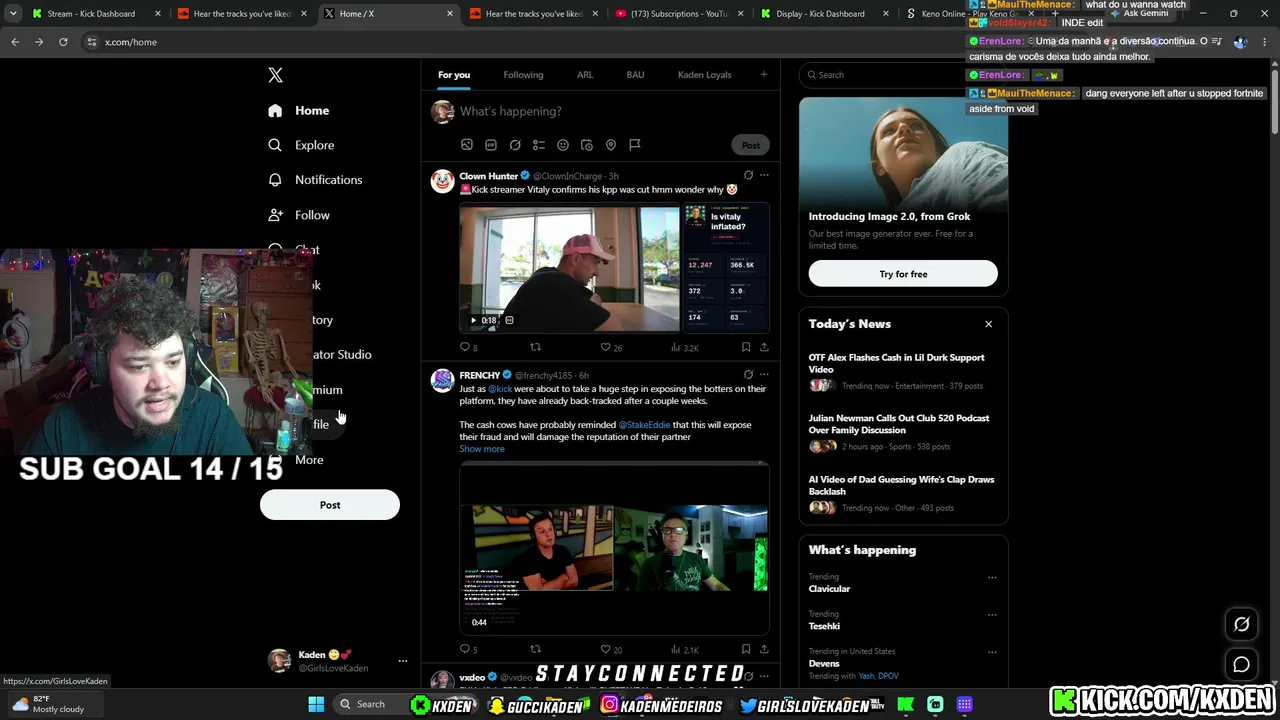Viewport: 1280px width, 720px height.
Task: Repost Clown Hunter's post
Action: [x=535, y=347]
